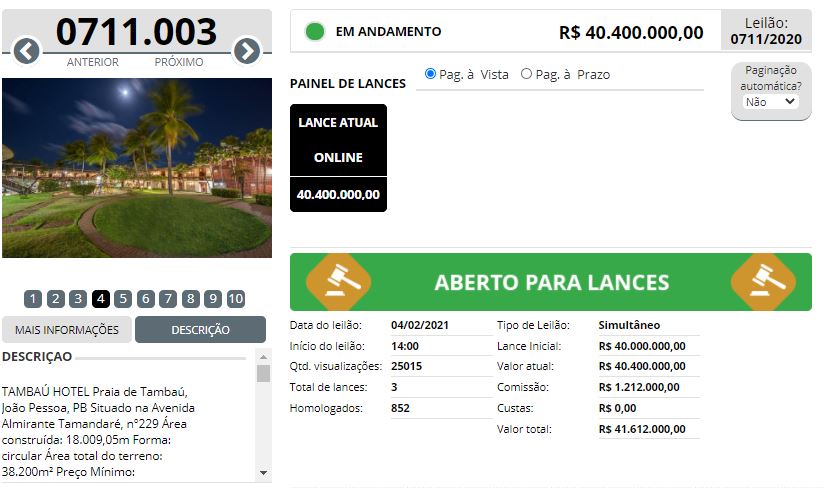Select photo number 5 in the gallery pager
Viewport: 824px width, 488px height.
point(123,299)
